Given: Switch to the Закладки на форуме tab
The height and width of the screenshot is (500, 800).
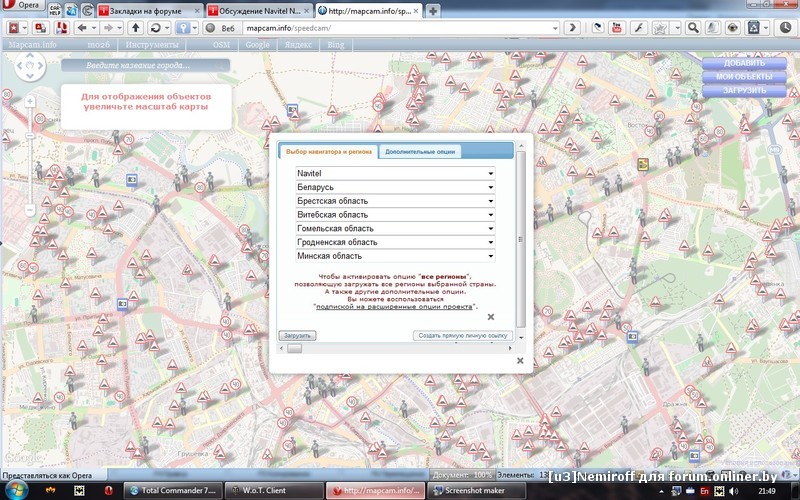Looking at the screenshot, I should (149, 11).
